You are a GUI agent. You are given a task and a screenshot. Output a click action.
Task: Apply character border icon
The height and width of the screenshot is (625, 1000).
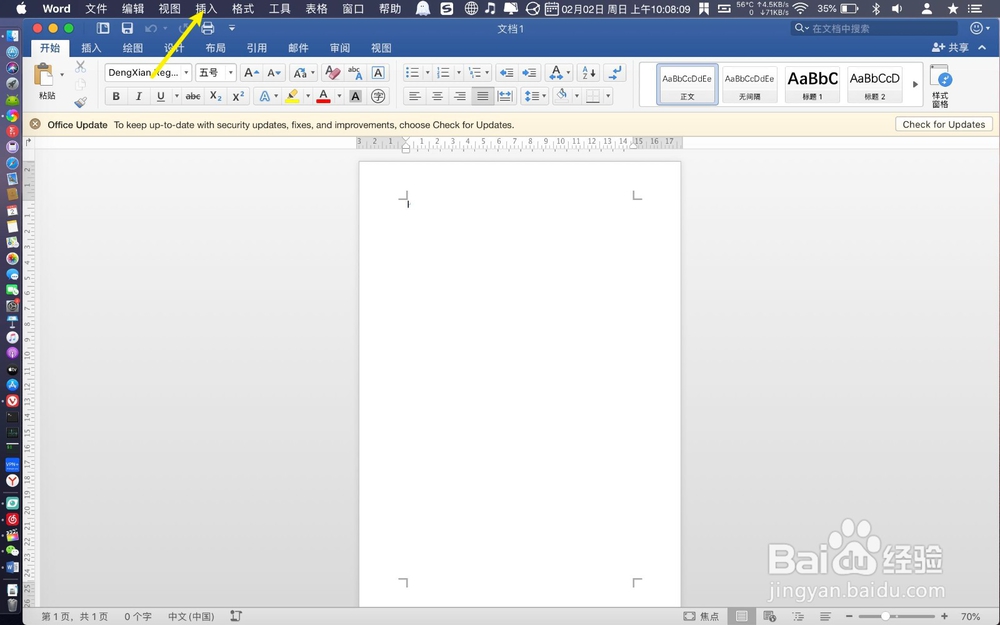click(x=378, y=73)
